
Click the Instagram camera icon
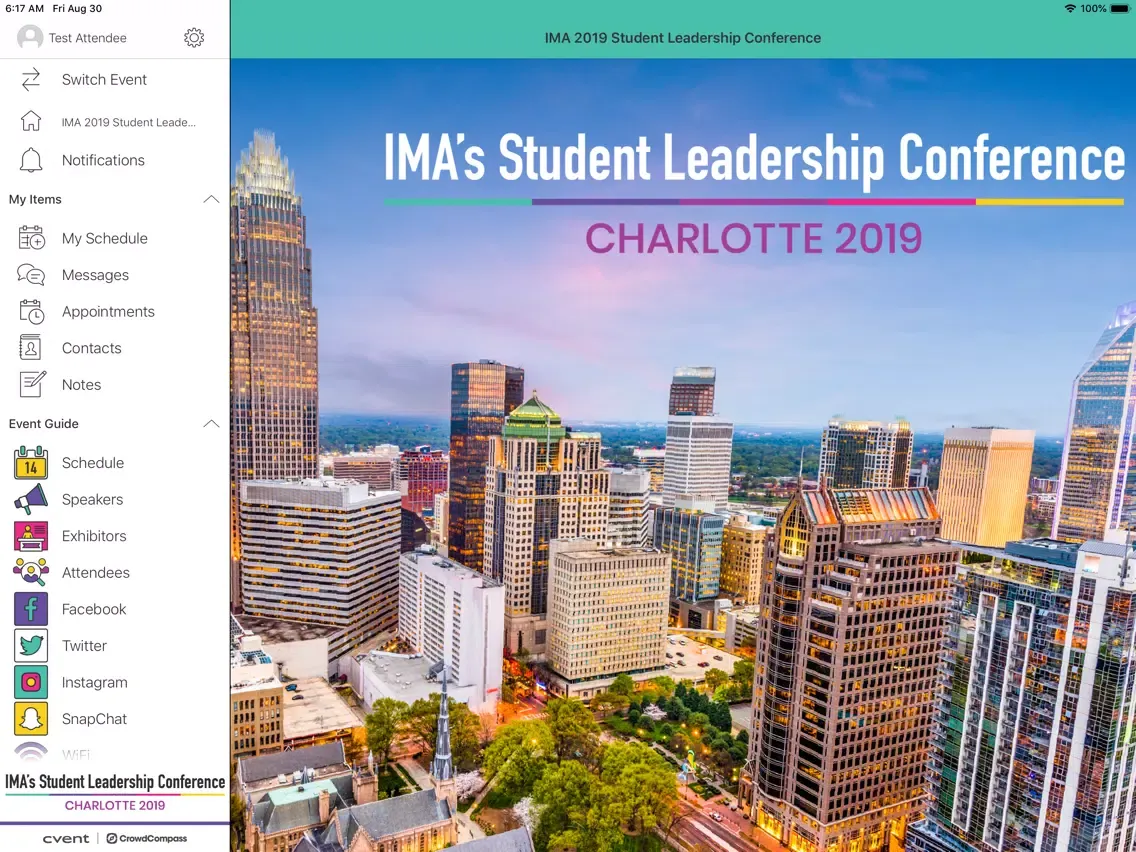(31, 682)
